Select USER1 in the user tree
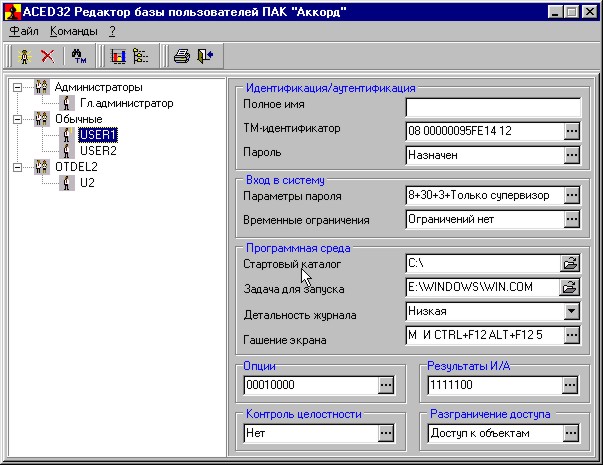Screen dimensions: 603x465 point(98,135)
